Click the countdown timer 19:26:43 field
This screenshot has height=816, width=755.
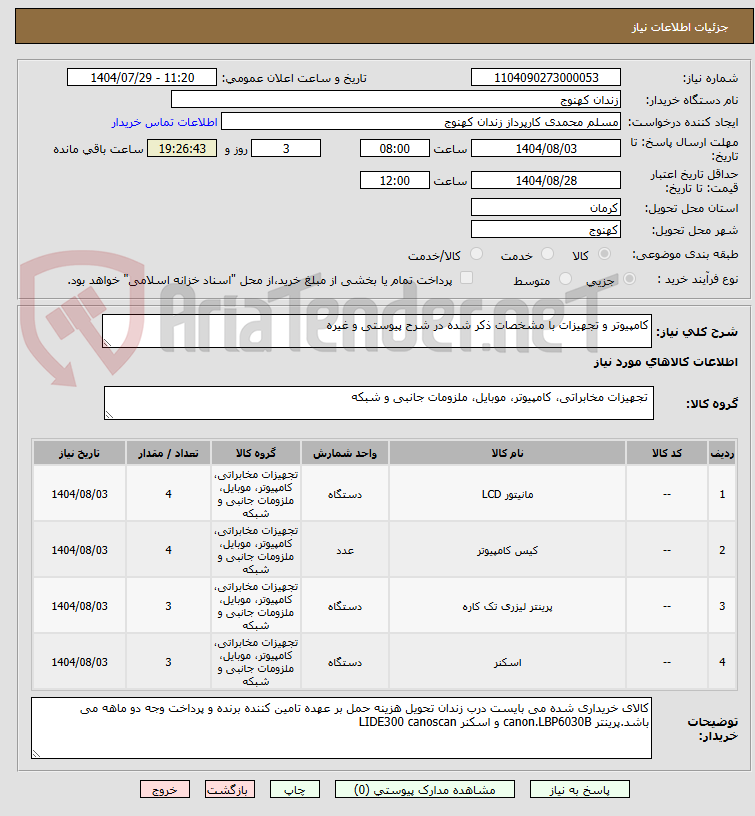pos(182,148)
